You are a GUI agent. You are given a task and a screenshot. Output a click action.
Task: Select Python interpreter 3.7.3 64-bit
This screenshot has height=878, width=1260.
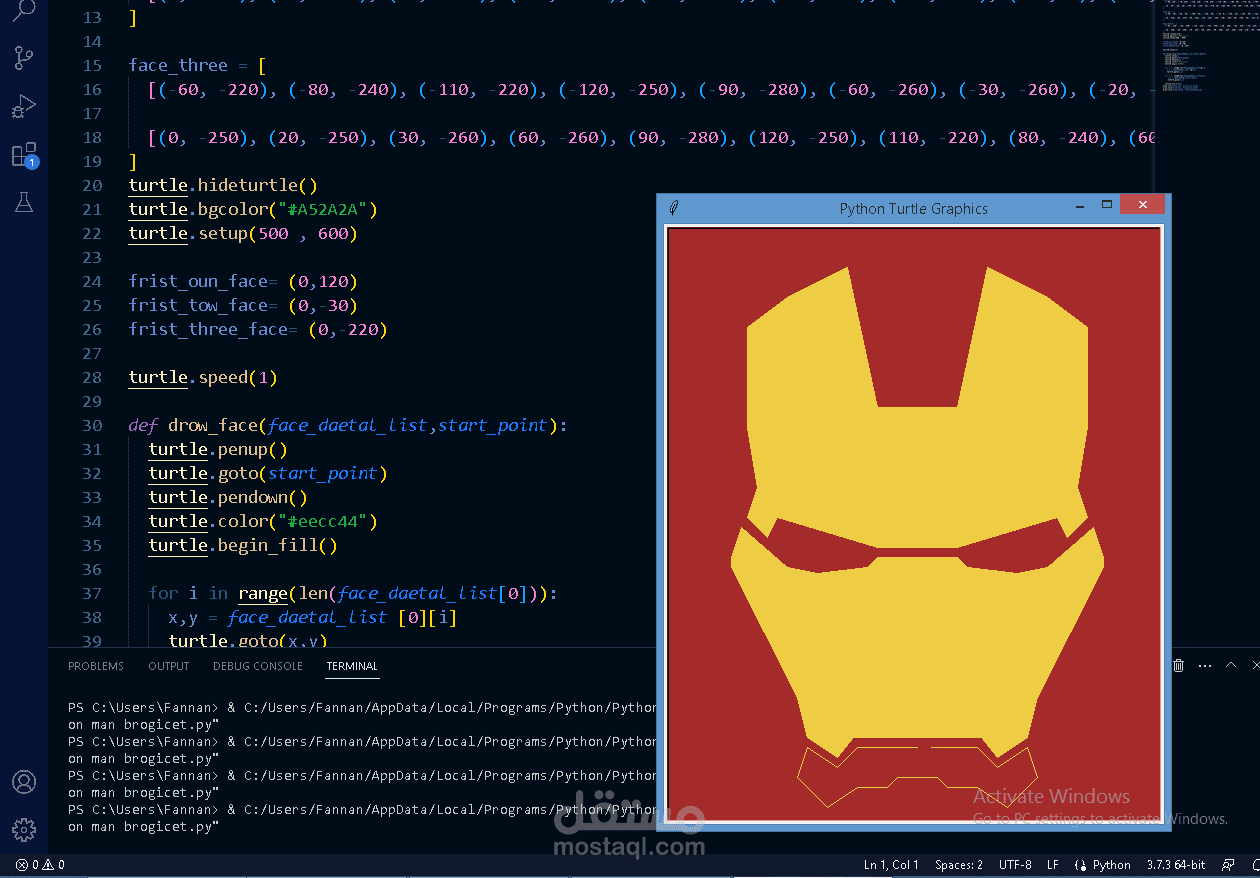(1176, 865)
